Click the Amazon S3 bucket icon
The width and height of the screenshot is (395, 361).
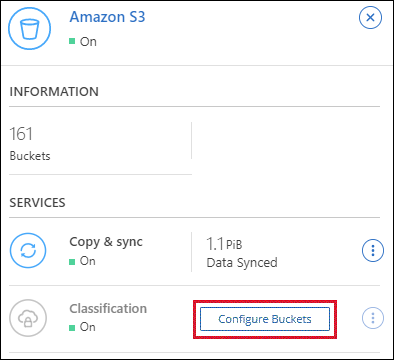tap(29, 29)
